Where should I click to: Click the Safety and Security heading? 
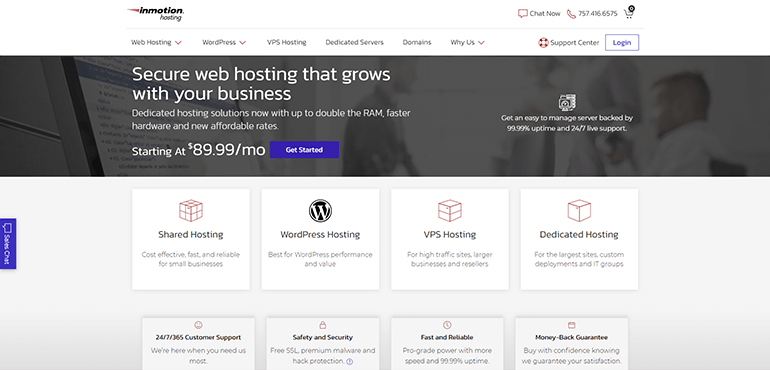(x=323, y=338)
